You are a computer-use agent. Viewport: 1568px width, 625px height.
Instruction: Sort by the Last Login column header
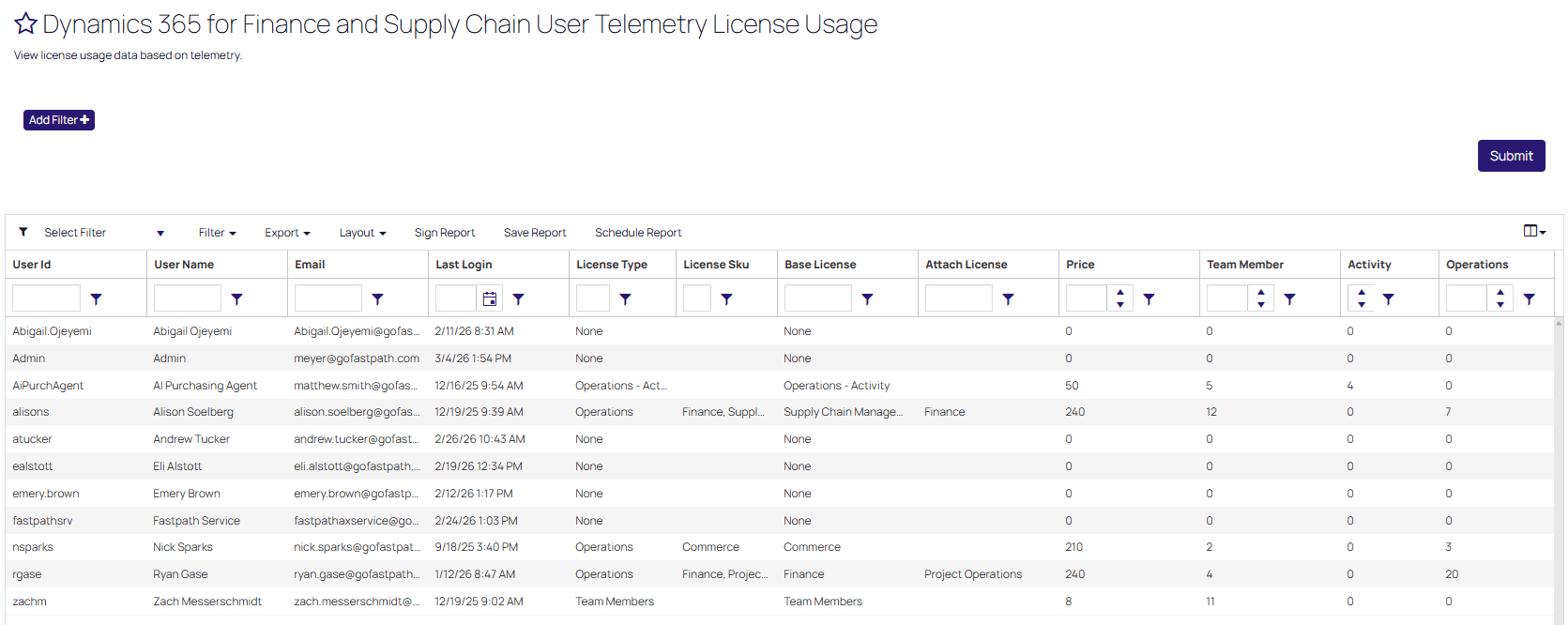[x=464, y=265]
